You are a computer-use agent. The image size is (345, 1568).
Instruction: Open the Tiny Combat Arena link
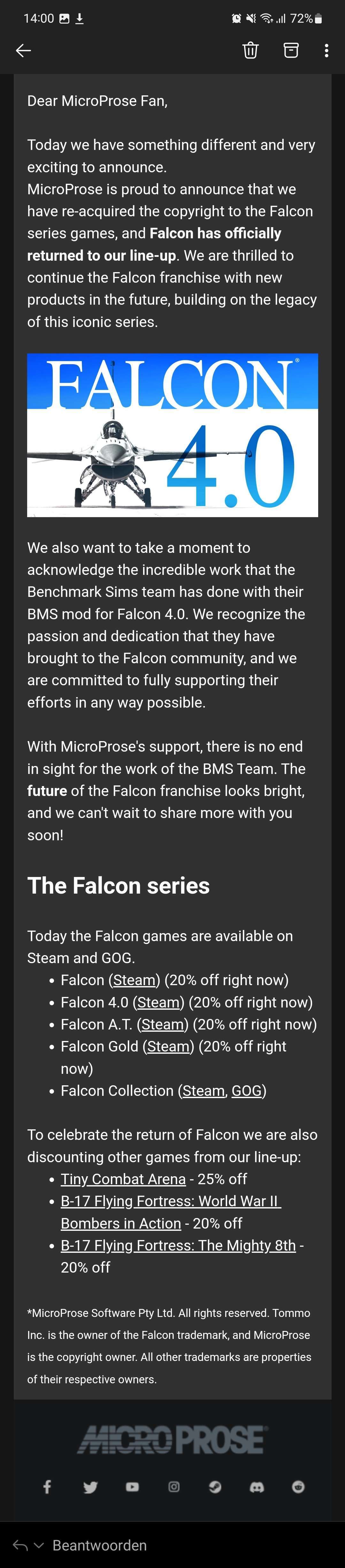coord(123,1178)
